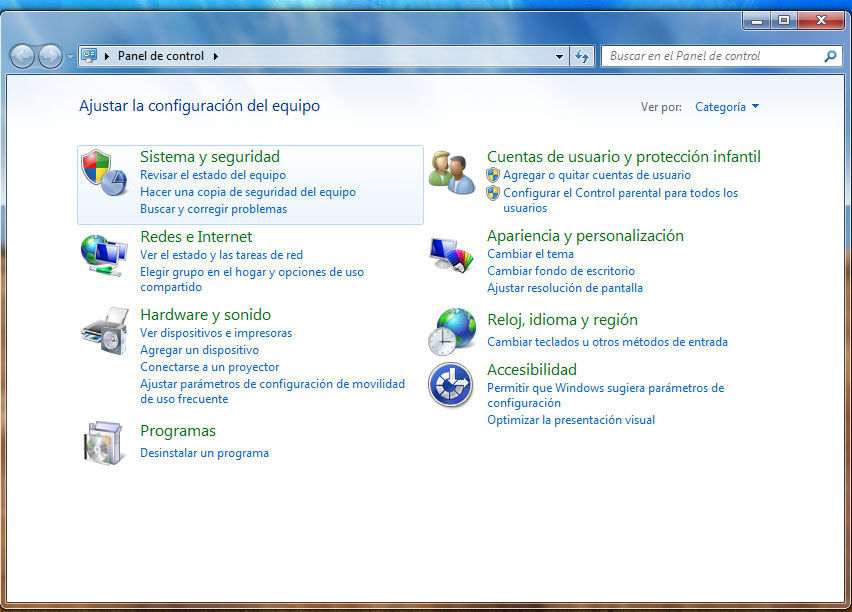Click the shield icon beside Agregar o quitar cuentas
The width and height of the screenshot is (852, 612).
tap(493, 175)
